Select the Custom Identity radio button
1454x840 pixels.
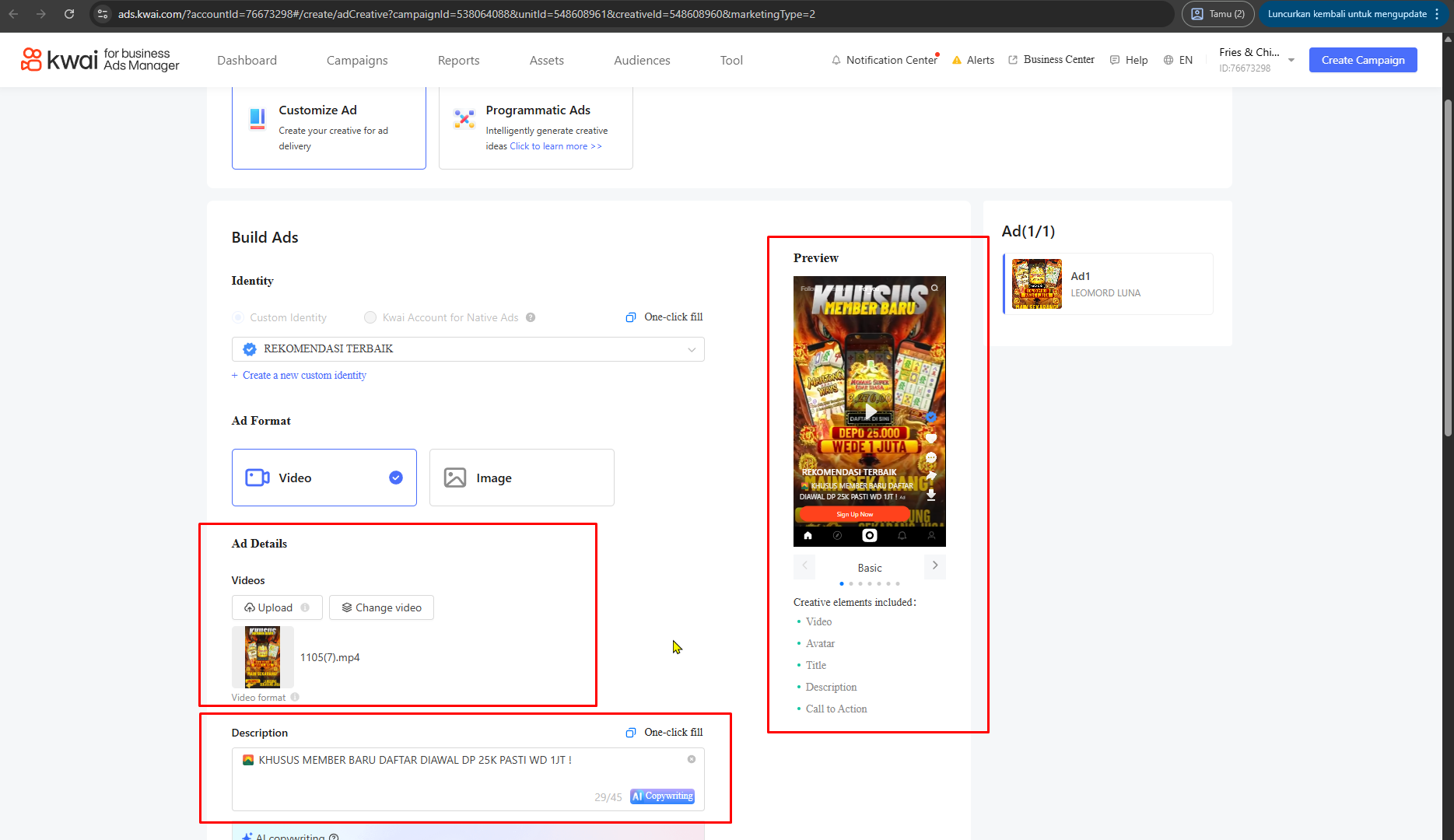click(238, 317)
